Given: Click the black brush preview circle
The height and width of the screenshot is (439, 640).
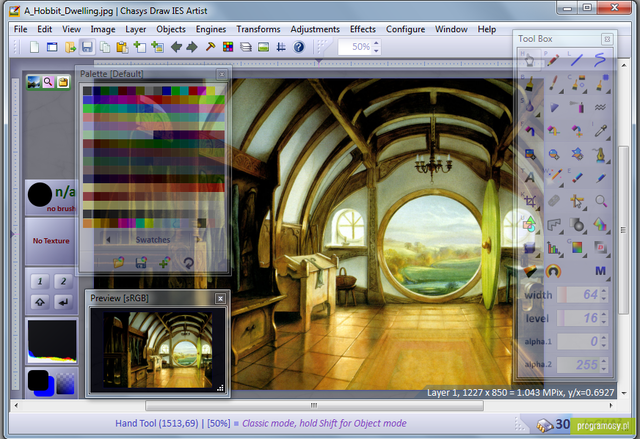Looking at the screenshot, I should point(40,195).
